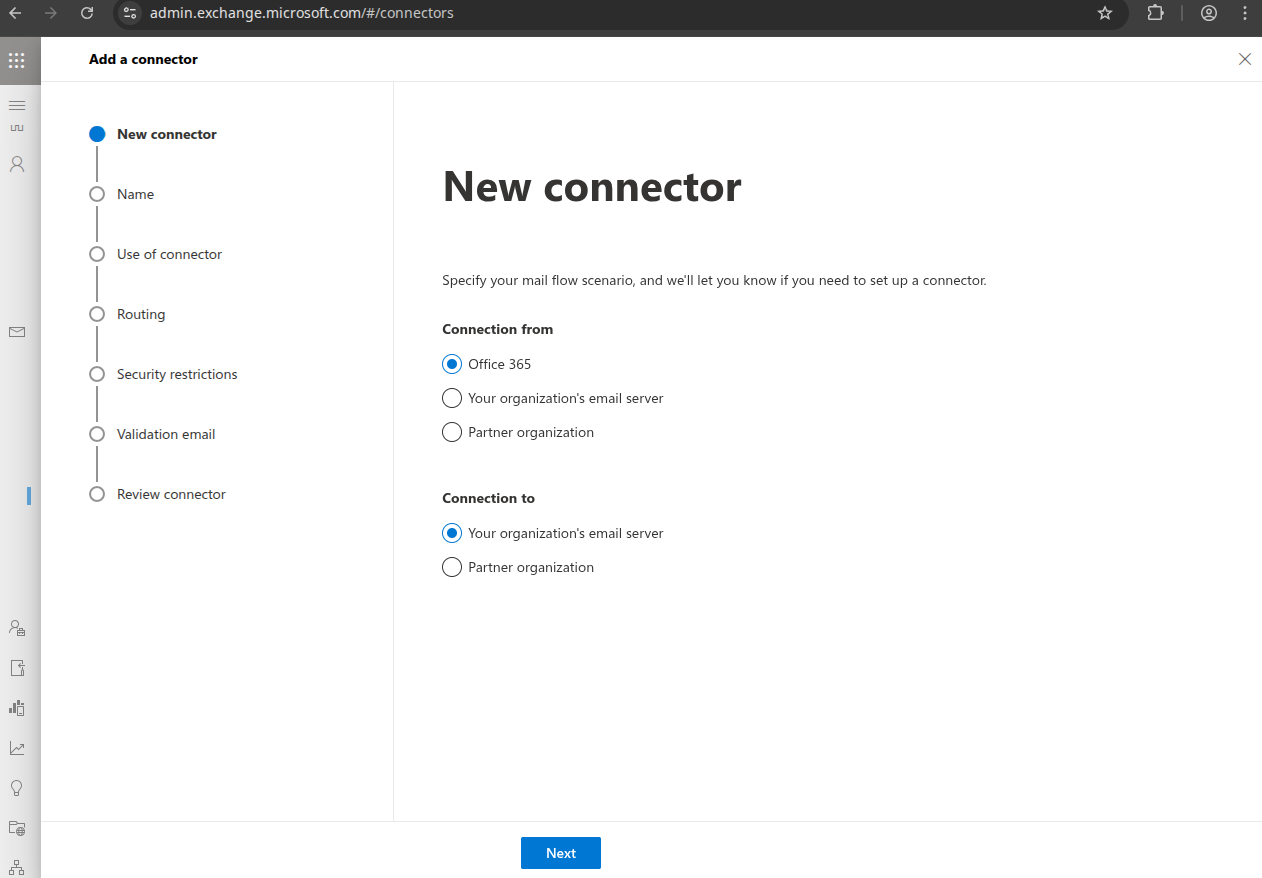
Task: Toggle the hamburger navigation menu
Action: point(17,105)
